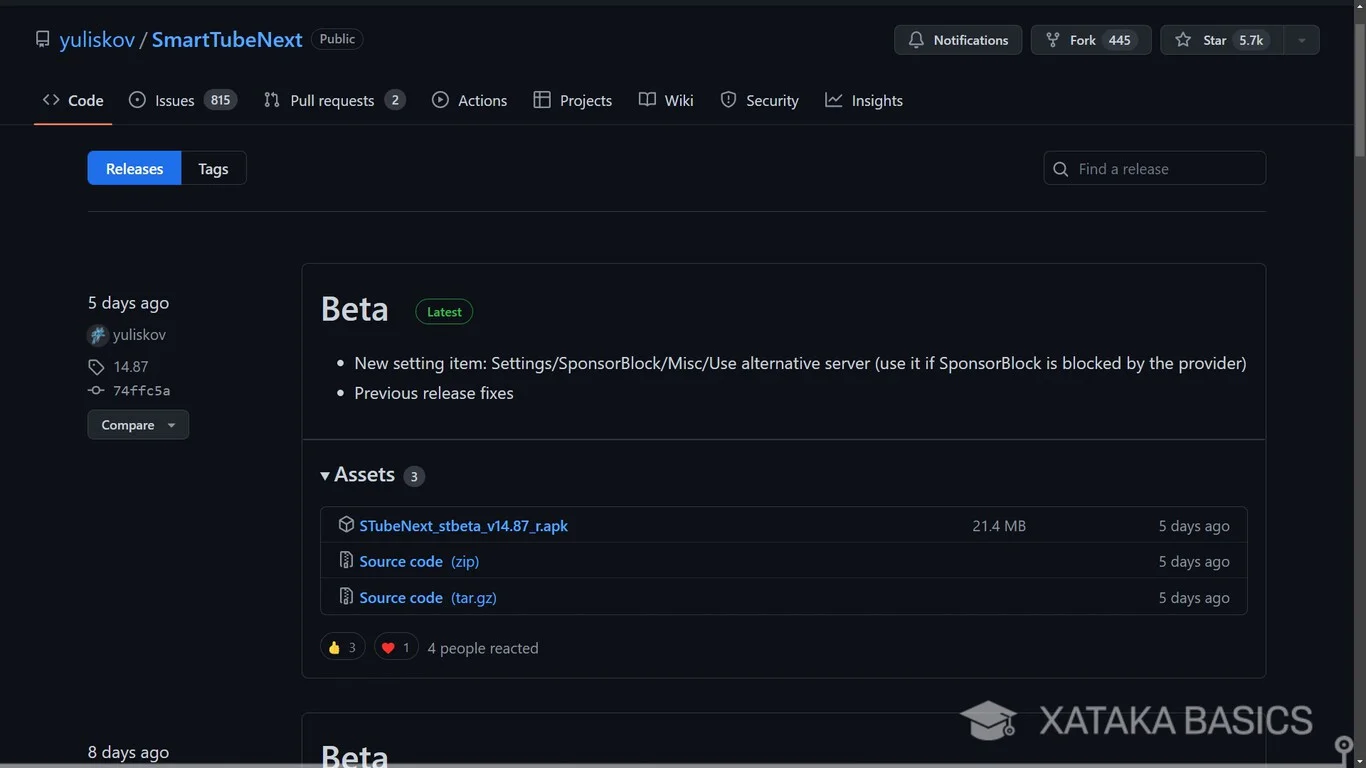Open the second Beta release title at bottom
1366x768 pixels.
click(x=354, y=755)
